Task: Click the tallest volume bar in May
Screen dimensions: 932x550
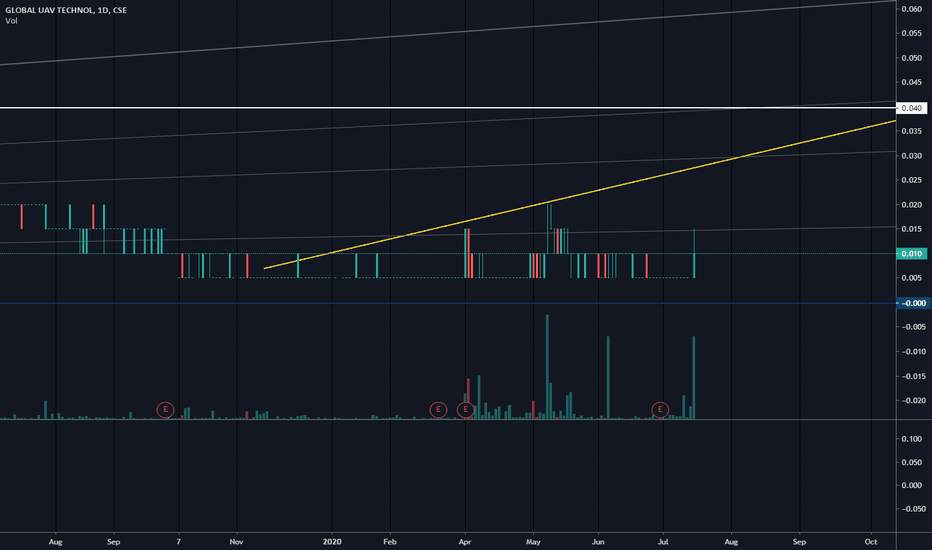Action: click(547, 367)
